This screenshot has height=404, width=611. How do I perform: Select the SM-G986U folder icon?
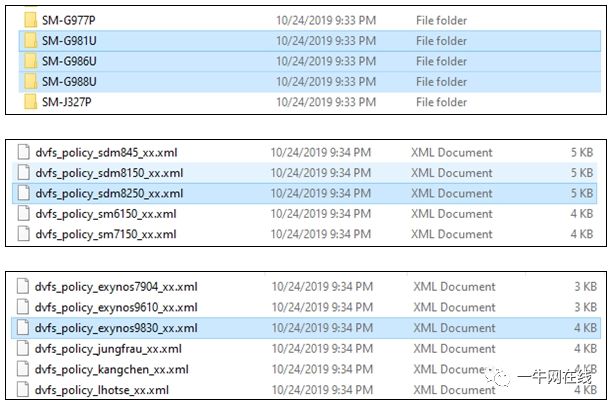[30, 61]
